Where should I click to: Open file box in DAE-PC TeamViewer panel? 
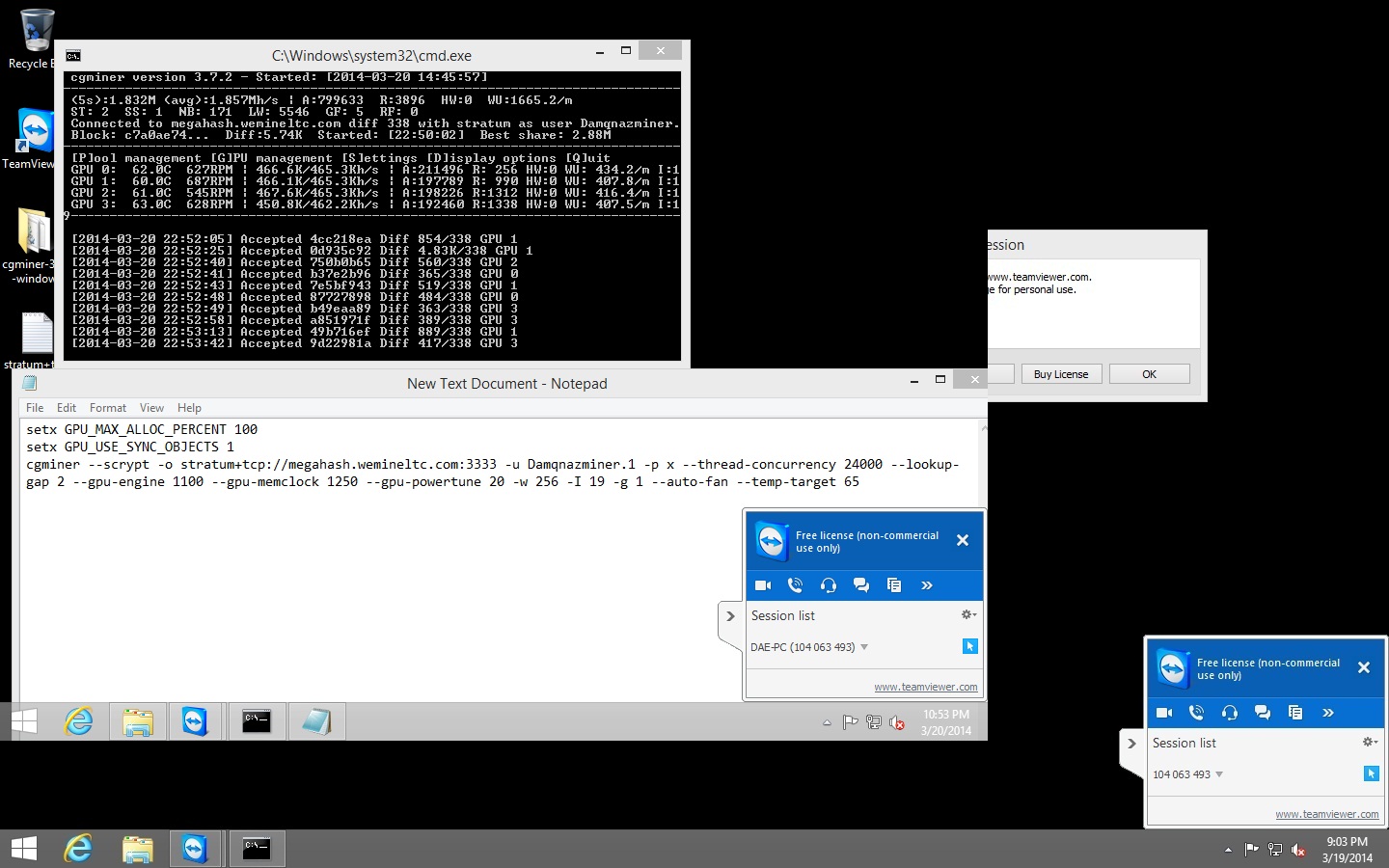point(894,585)
